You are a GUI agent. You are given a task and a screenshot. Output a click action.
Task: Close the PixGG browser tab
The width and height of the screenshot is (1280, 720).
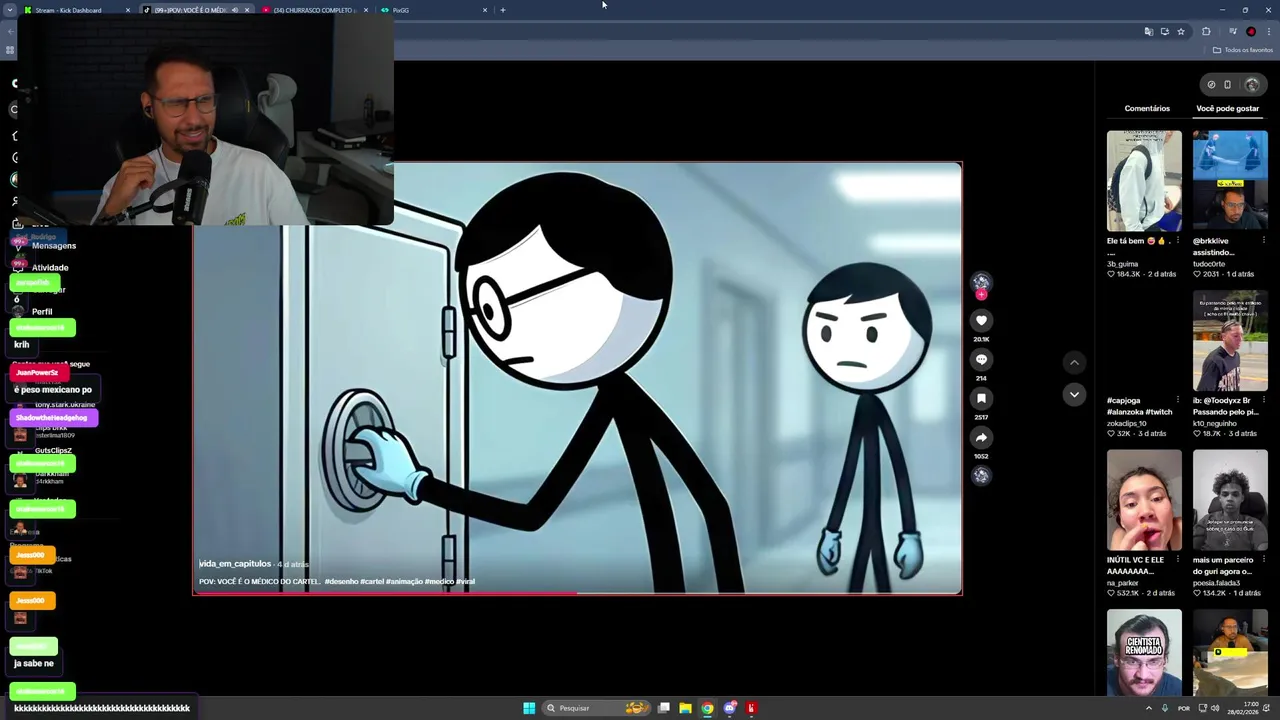point(485,10)
